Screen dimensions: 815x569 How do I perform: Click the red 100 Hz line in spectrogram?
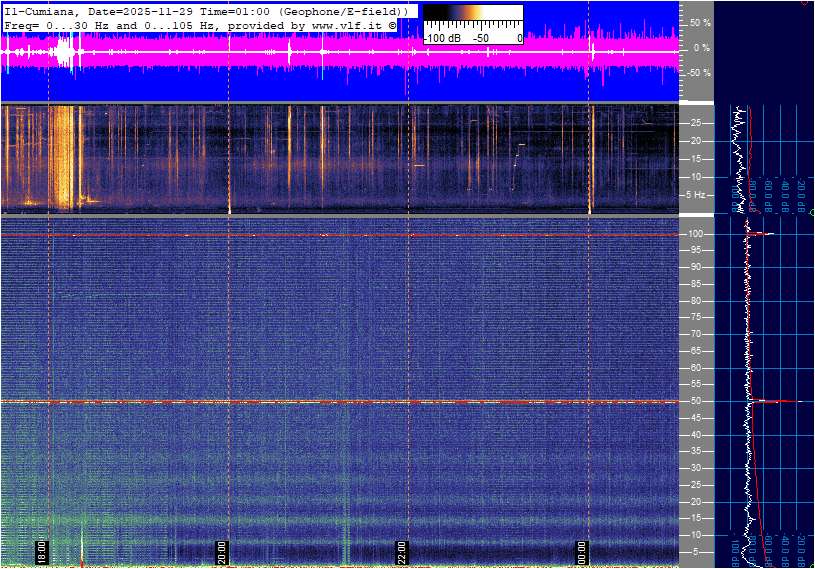[300, 235]
